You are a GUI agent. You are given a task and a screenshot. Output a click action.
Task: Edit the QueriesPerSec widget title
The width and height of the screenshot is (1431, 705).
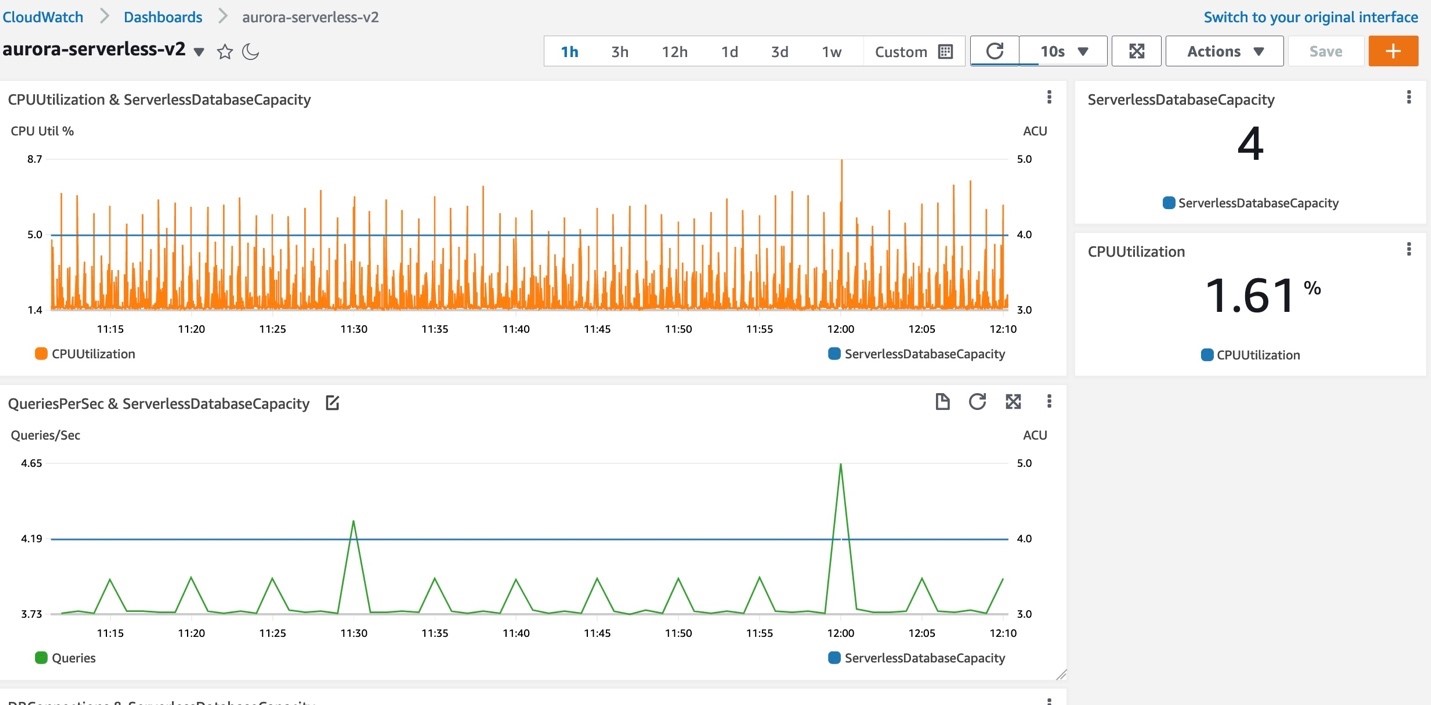pyautogui.click(x=331, y=402)
